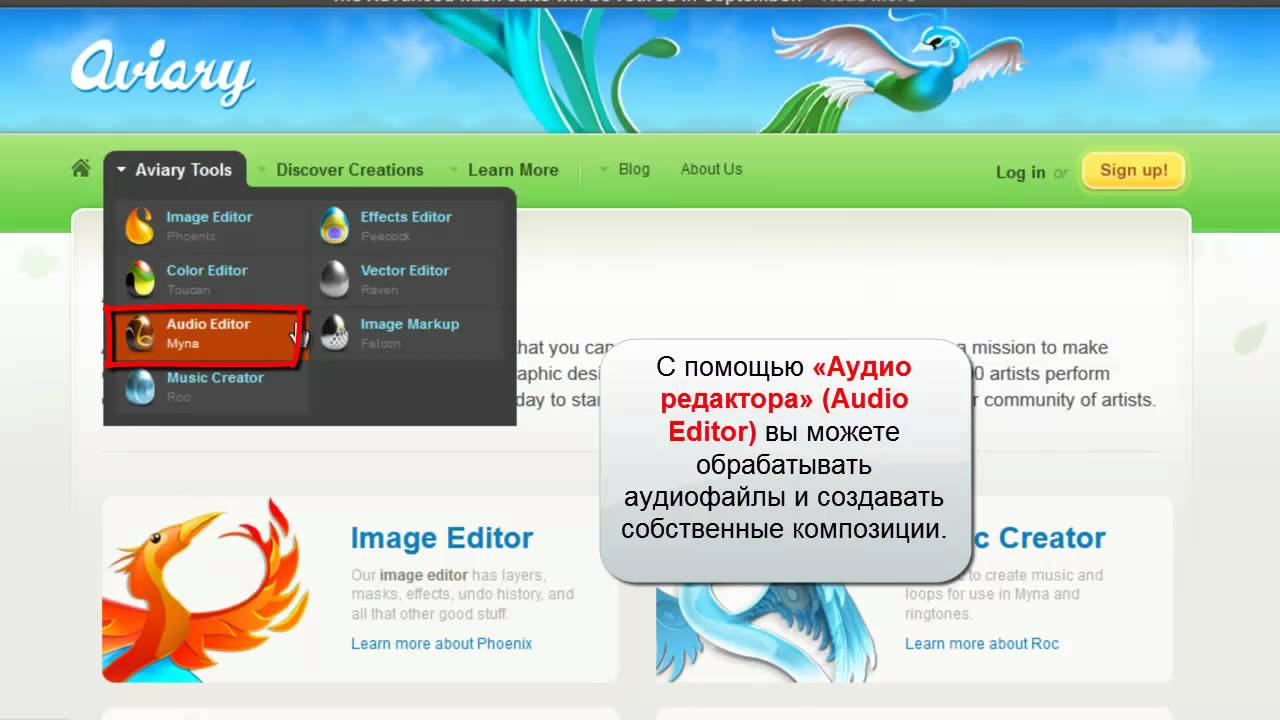Expand the Discover Creations dropdown arrow
1280x720 pixels.
click(262, 170)
